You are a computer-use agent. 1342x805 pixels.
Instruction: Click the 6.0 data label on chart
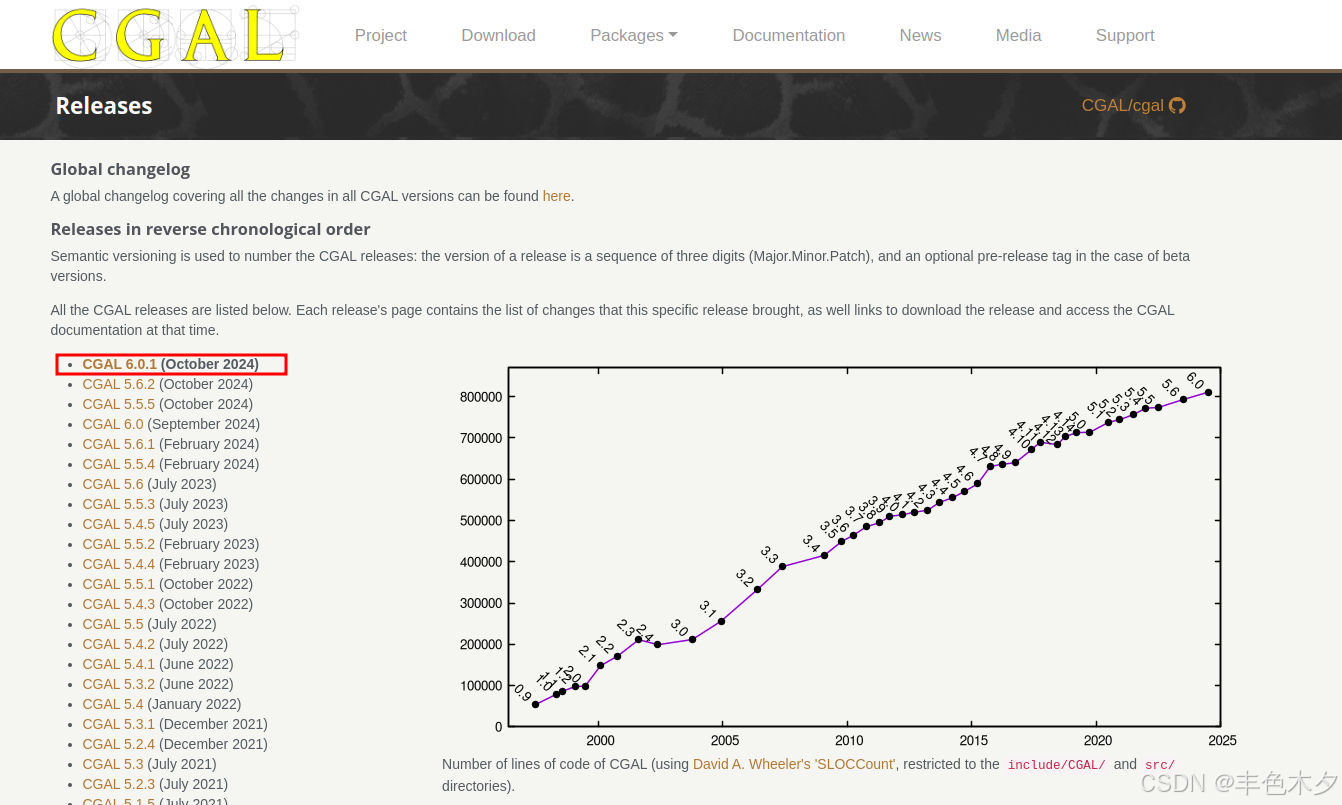point(1195,381)
